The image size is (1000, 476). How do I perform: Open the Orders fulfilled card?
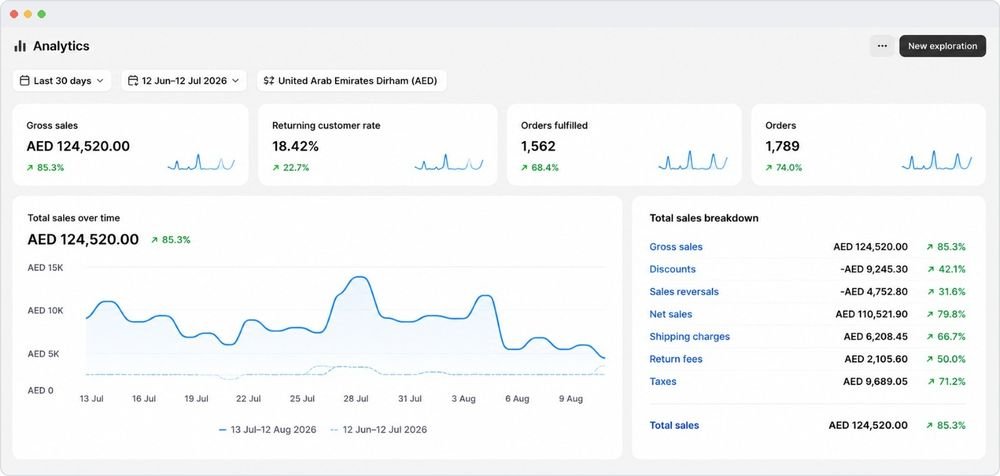(624, 145)
